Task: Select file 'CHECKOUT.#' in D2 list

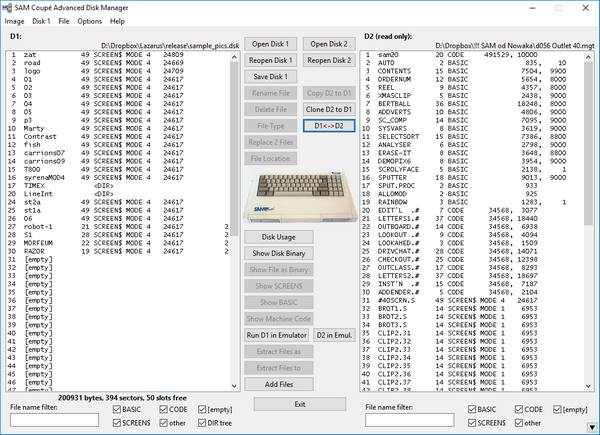Action: pyautogui.click(x=473, y=259)
